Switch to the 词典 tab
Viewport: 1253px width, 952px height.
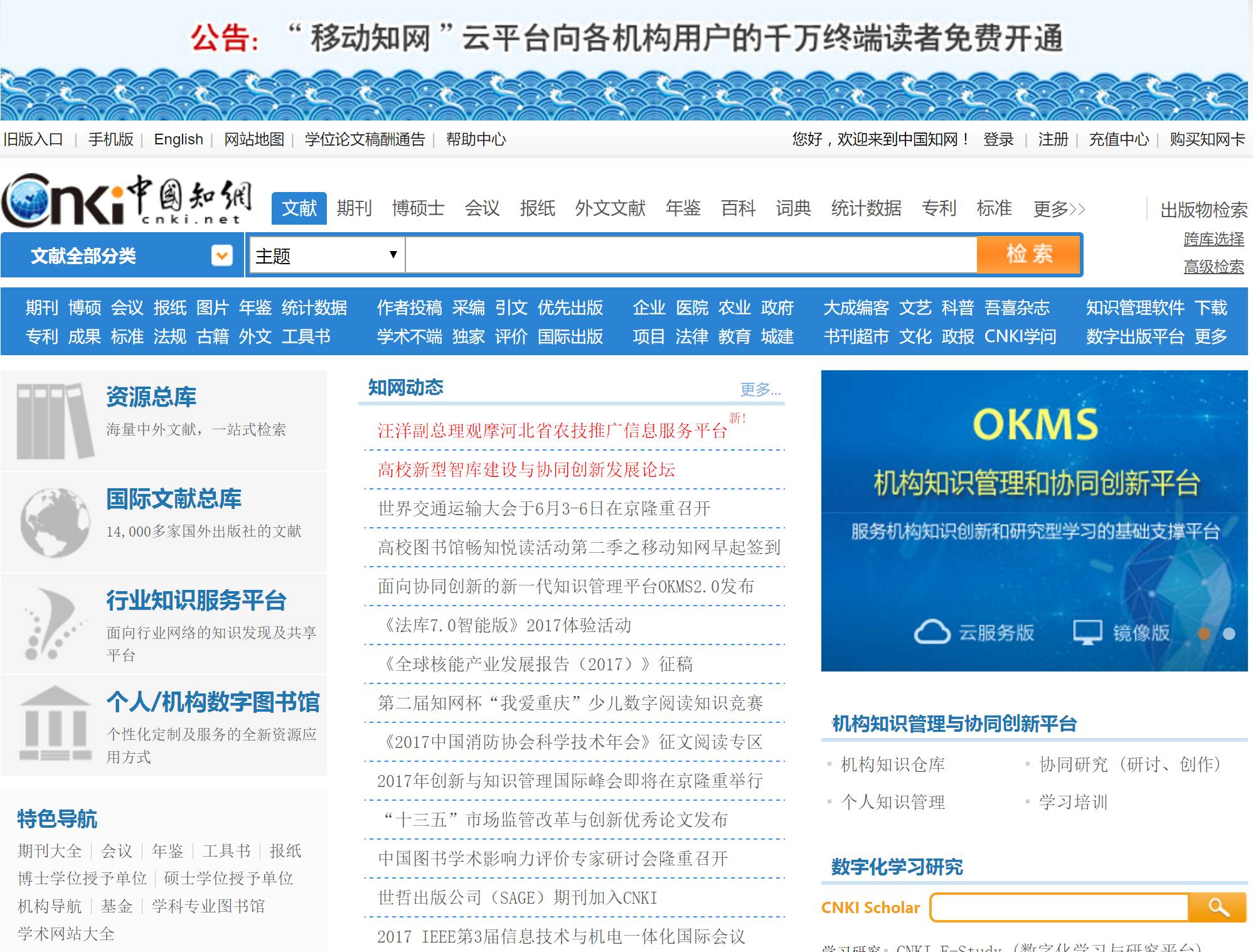[x=794, y=208]
